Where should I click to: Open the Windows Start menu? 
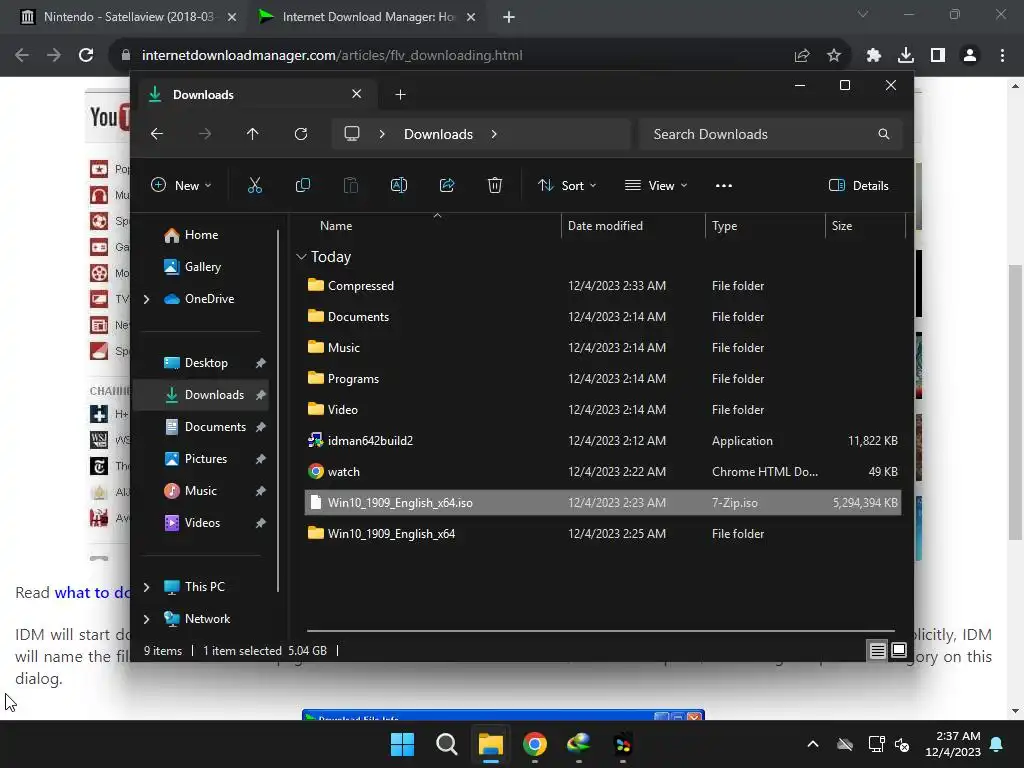pos(402,744)
